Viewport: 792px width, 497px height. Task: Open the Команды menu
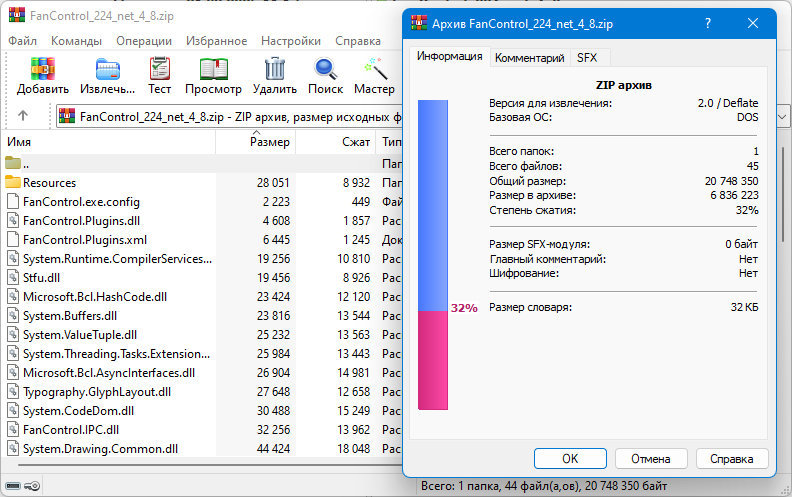[x=76, y=41]
